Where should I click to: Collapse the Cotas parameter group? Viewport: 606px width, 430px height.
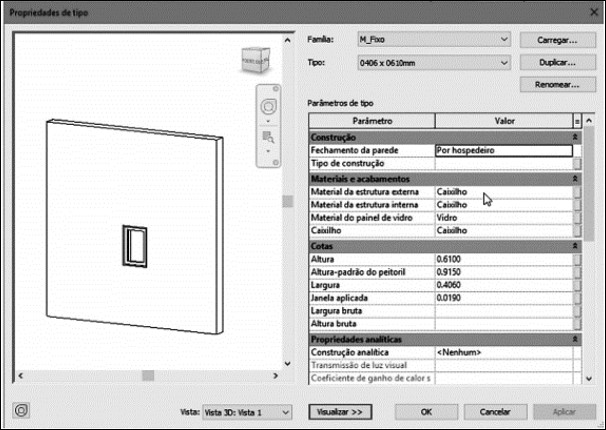[575, 245]
